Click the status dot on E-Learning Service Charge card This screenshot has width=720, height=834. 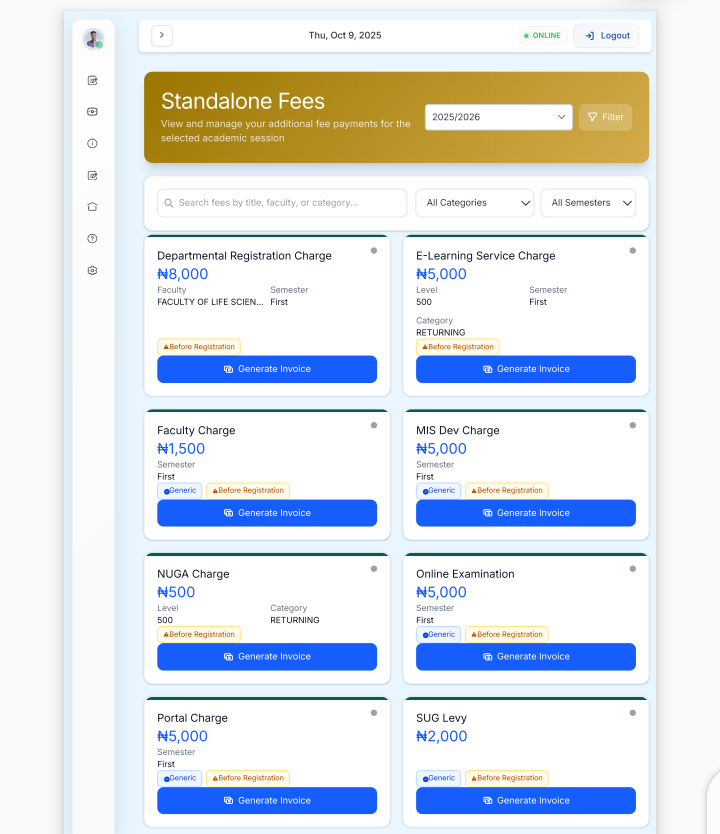[x=632, y=251]
